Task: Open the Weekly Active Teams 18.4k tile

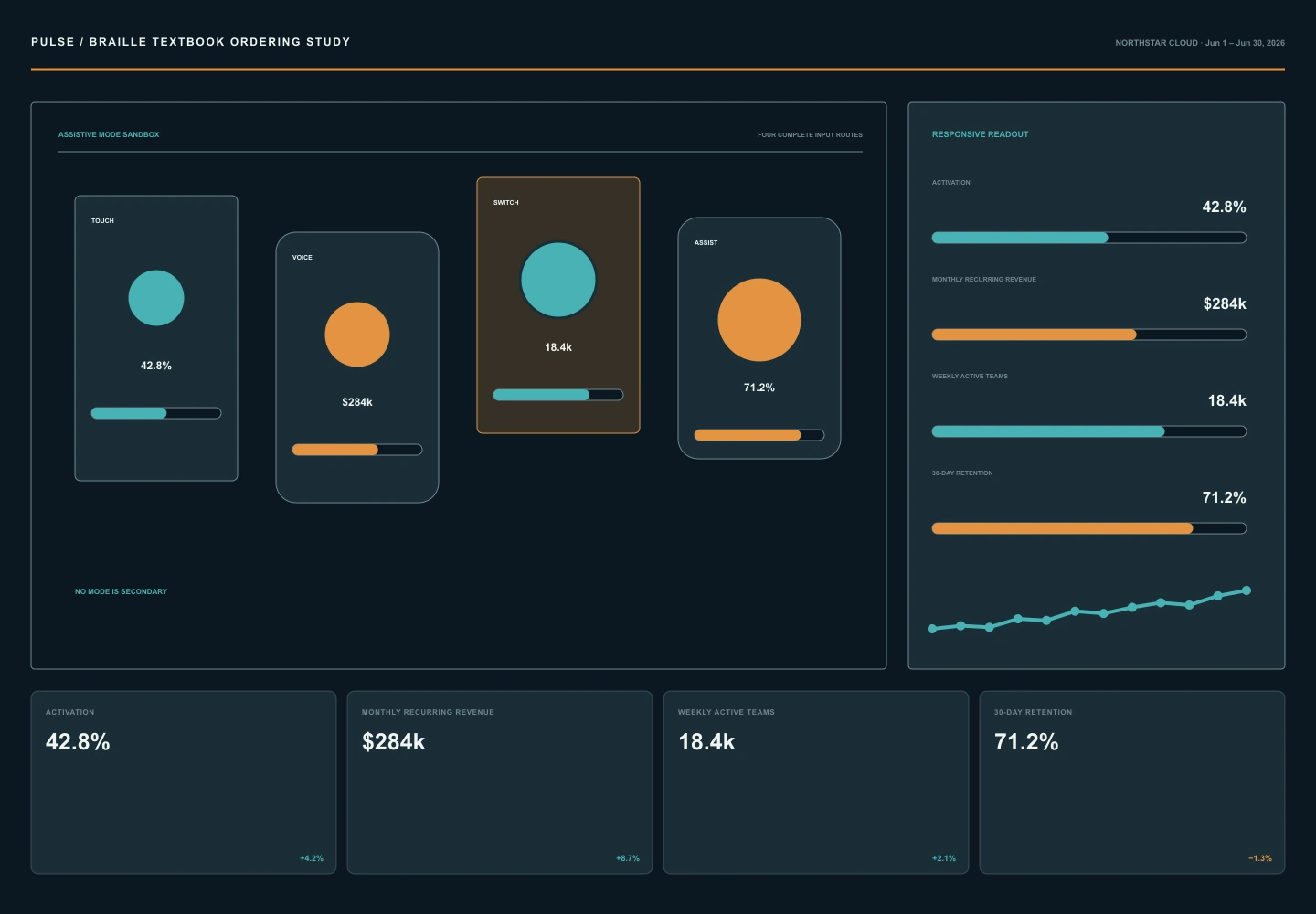Action: tap(816, 782)
